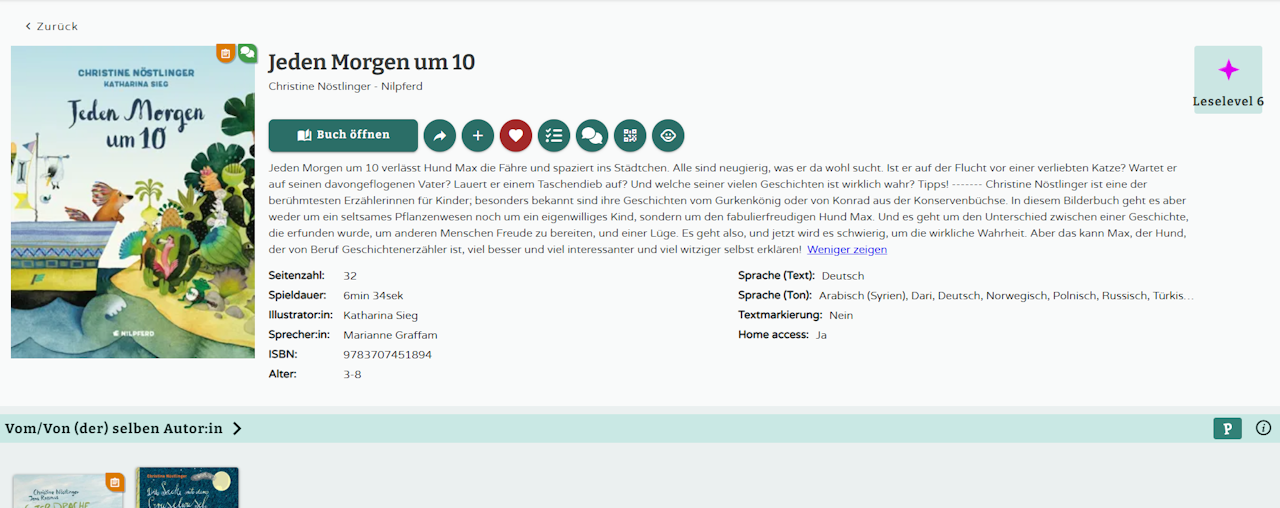The image size is (1280, 508).
Task: Click the green chat badge on the cover
Action: coord(247,53)
